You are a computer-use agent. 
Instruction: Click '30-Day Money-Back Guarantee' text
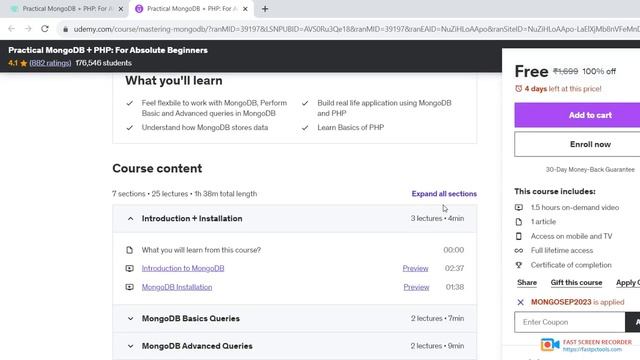(590, 169)
